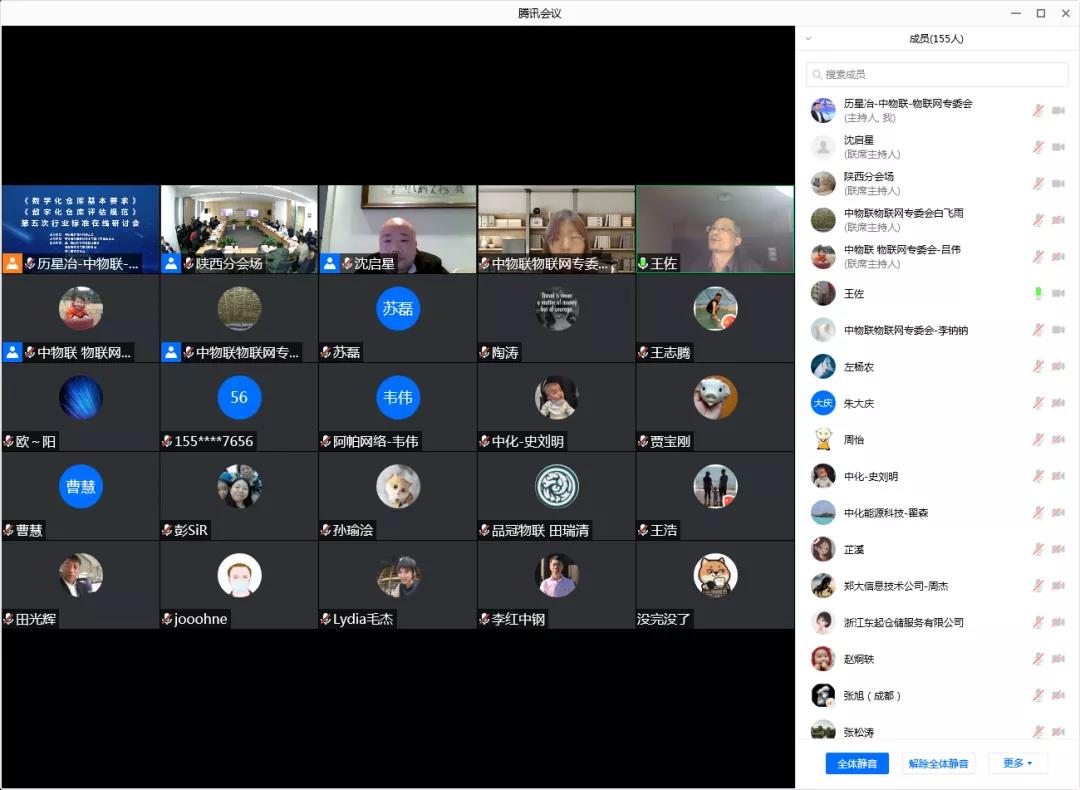
Task: Click camera icon for 中物联 物联网专委会-吕伟
Action: 1059,256
